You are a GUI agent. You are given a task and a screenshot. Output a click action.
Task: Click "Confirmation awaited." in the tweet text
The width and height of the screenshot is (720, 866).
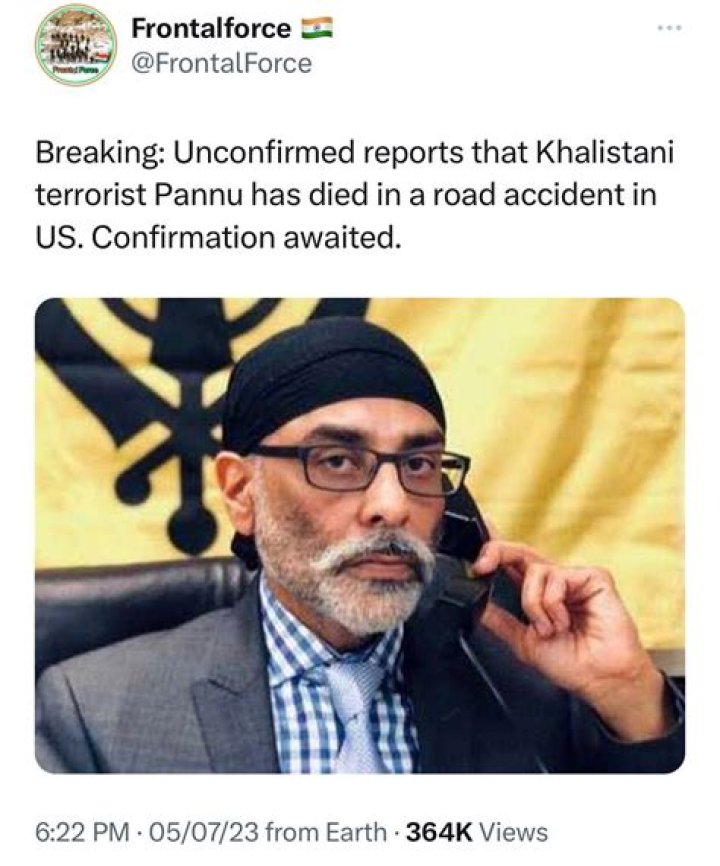click(245, 237)
